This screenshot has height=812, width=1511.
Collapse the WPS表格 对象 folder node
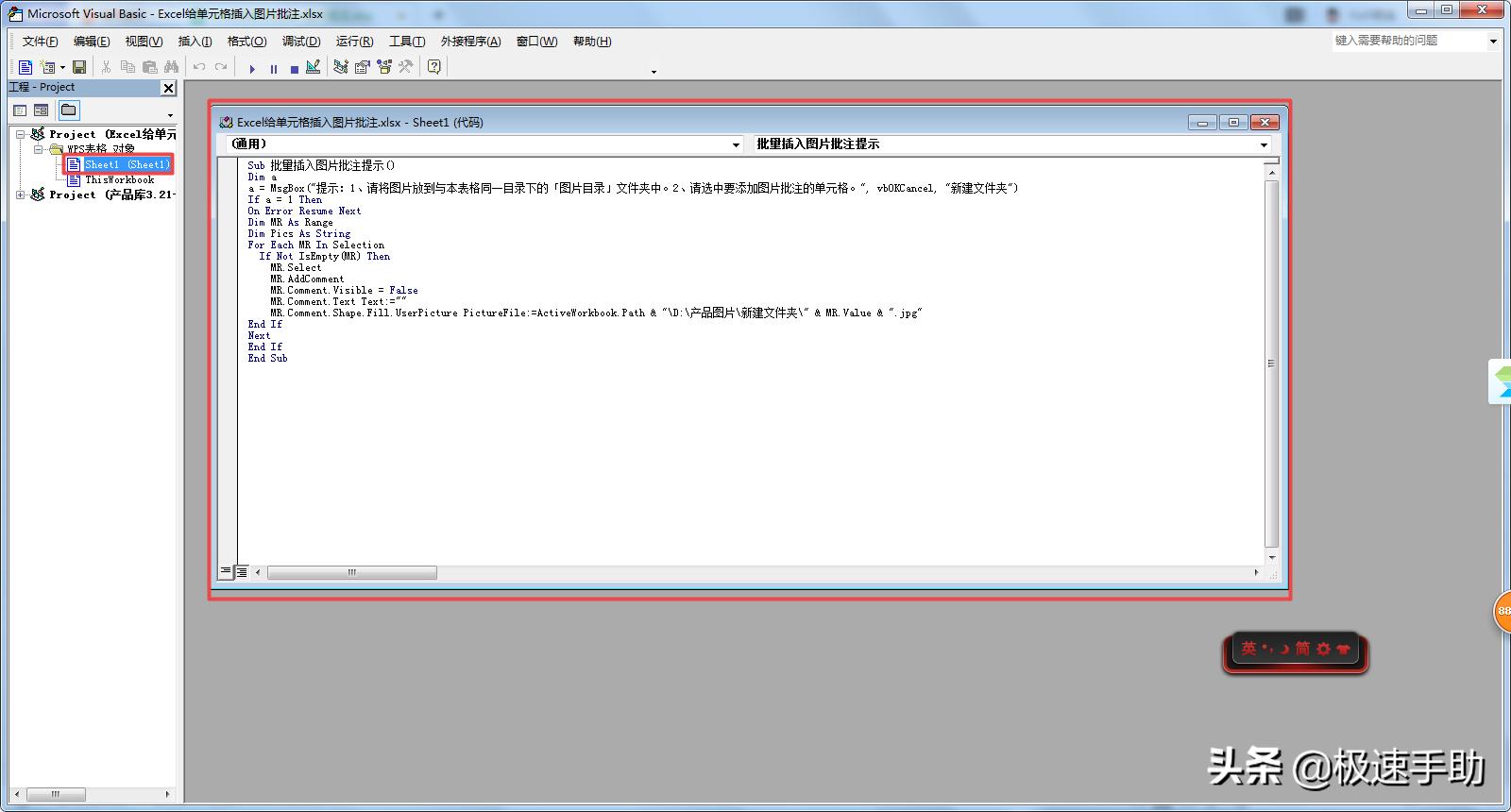point(39,149)
